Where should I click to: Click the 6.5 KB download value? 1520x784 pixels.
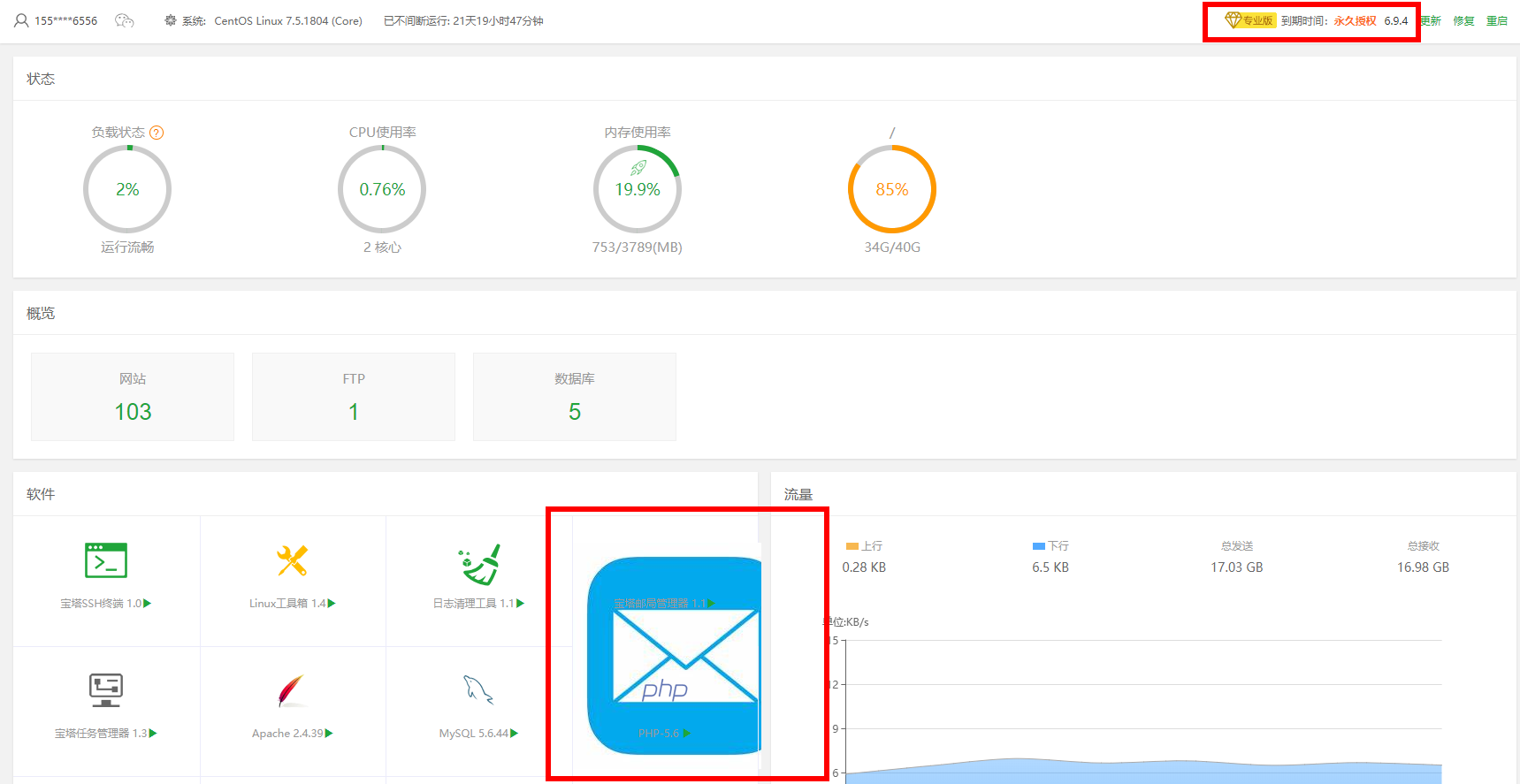[1050, 567]
